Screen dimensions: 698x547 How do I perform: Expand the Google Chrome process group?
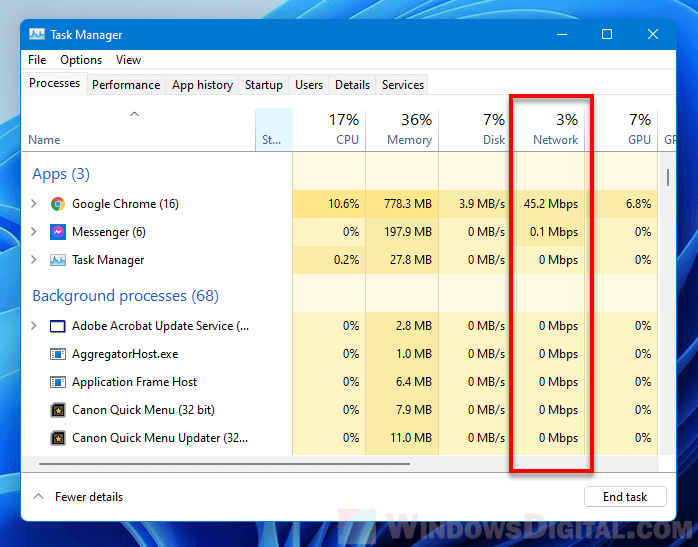tap(34, 204)
